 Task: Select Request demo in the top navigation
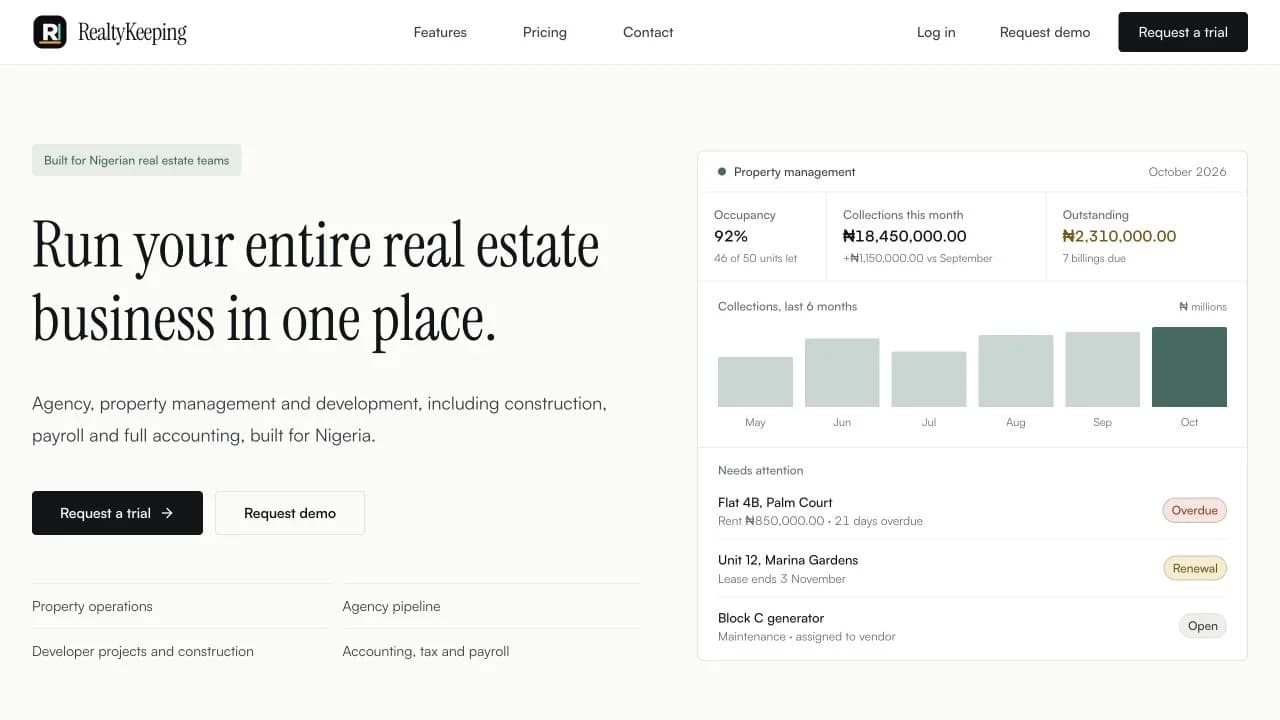point(1045,32)
